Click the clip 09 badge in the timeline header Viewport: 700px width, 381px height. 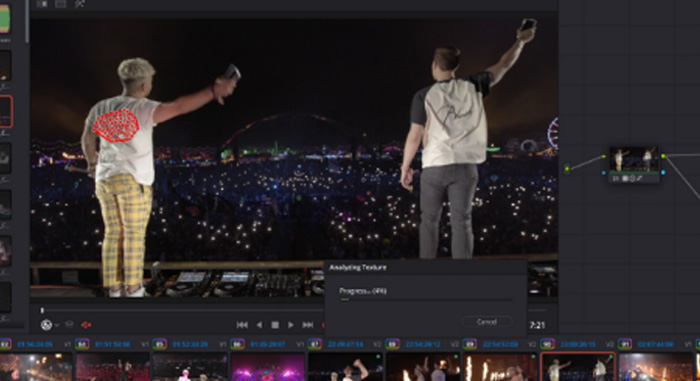(x=470, y=344)
